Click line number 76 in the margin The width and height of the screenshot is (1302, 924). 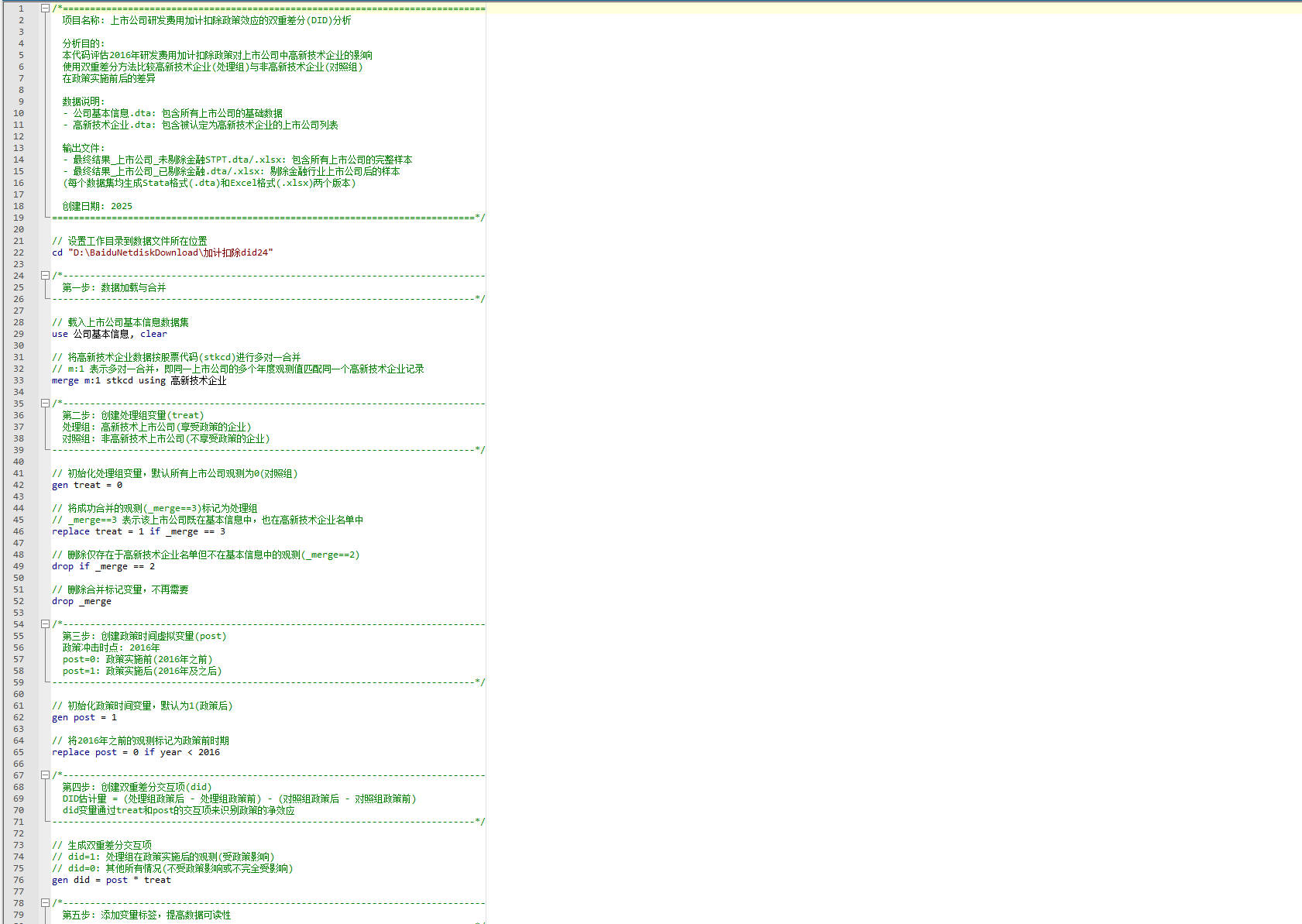(19, 880)
